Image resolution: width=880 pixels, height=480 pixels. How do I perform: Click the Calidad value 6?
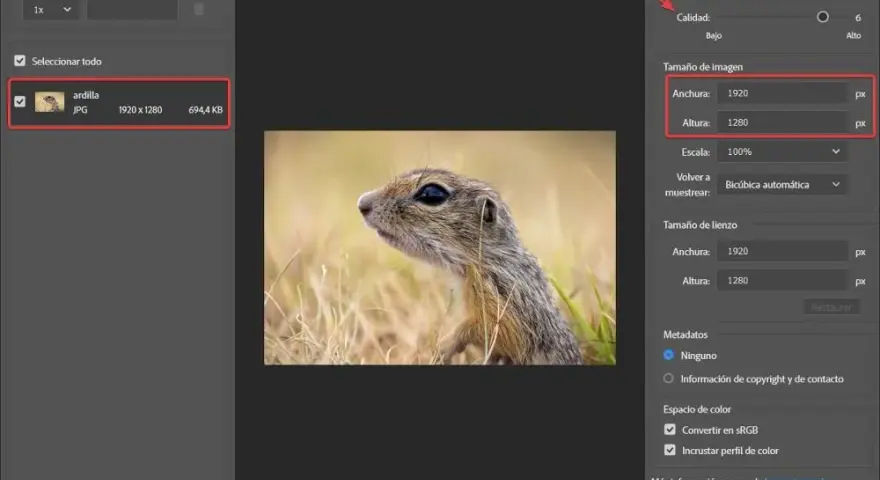pyautogui.click(x=858, y=18)
